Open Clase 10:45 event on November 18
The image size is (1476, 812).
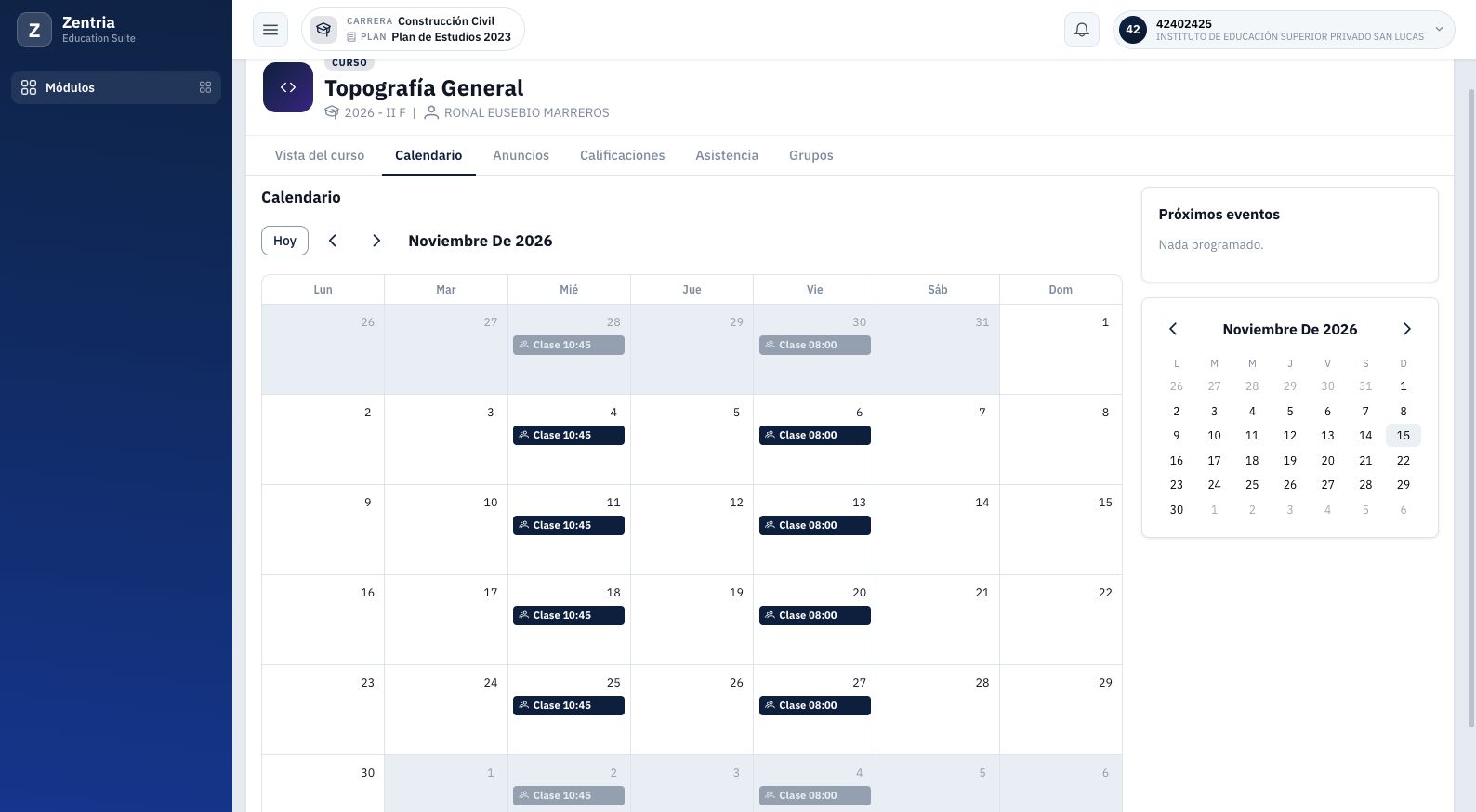coord(569,615)
